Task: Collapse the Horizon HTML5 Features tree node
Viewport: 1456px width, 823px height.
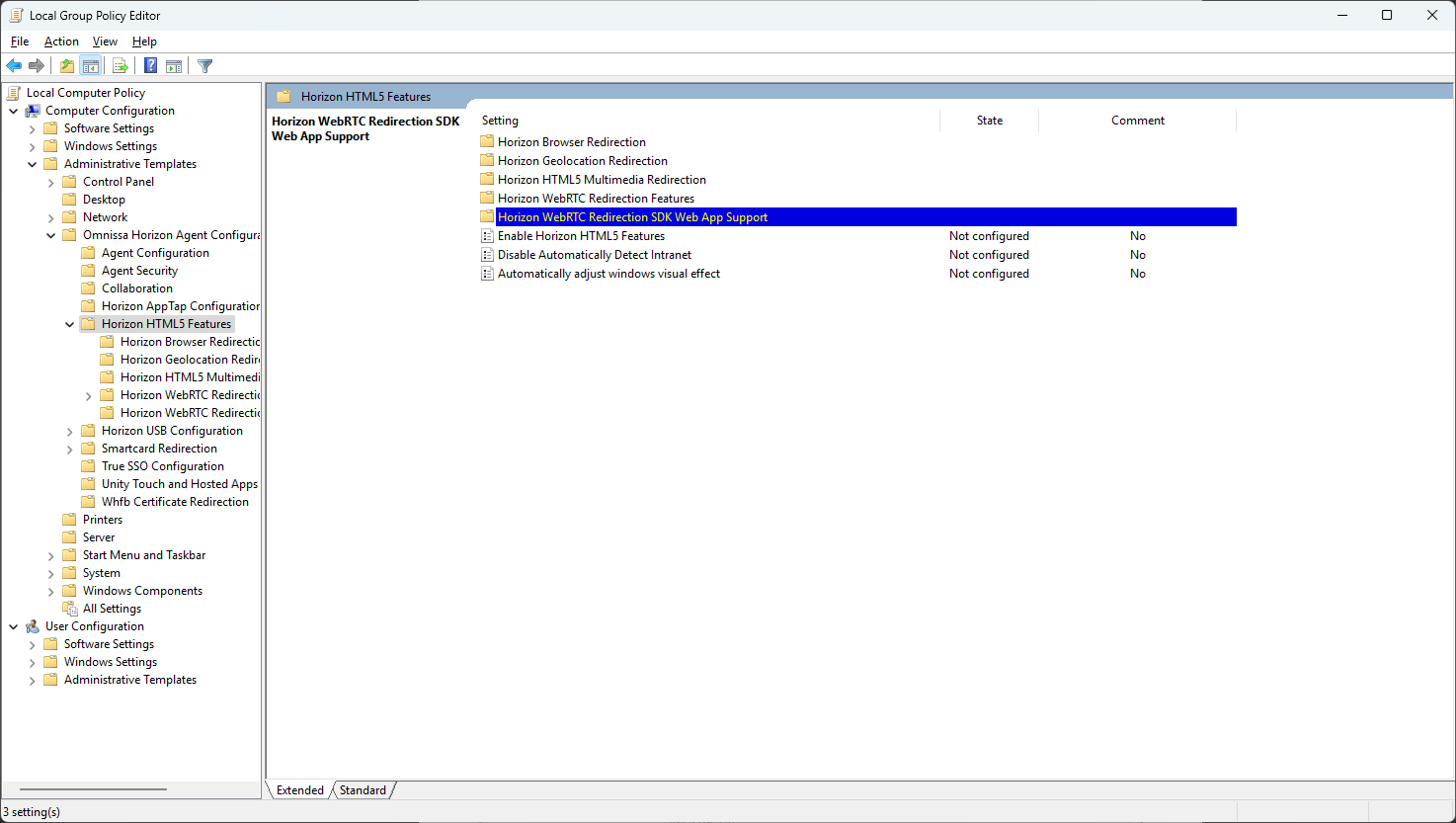Action: [x=70, y=324]
